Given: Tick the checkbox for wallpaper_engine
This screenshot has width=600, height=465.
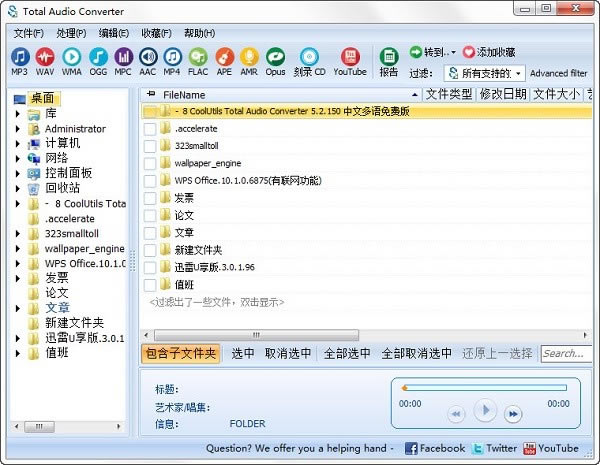Looking at the screenshot, I should [151, 163].
